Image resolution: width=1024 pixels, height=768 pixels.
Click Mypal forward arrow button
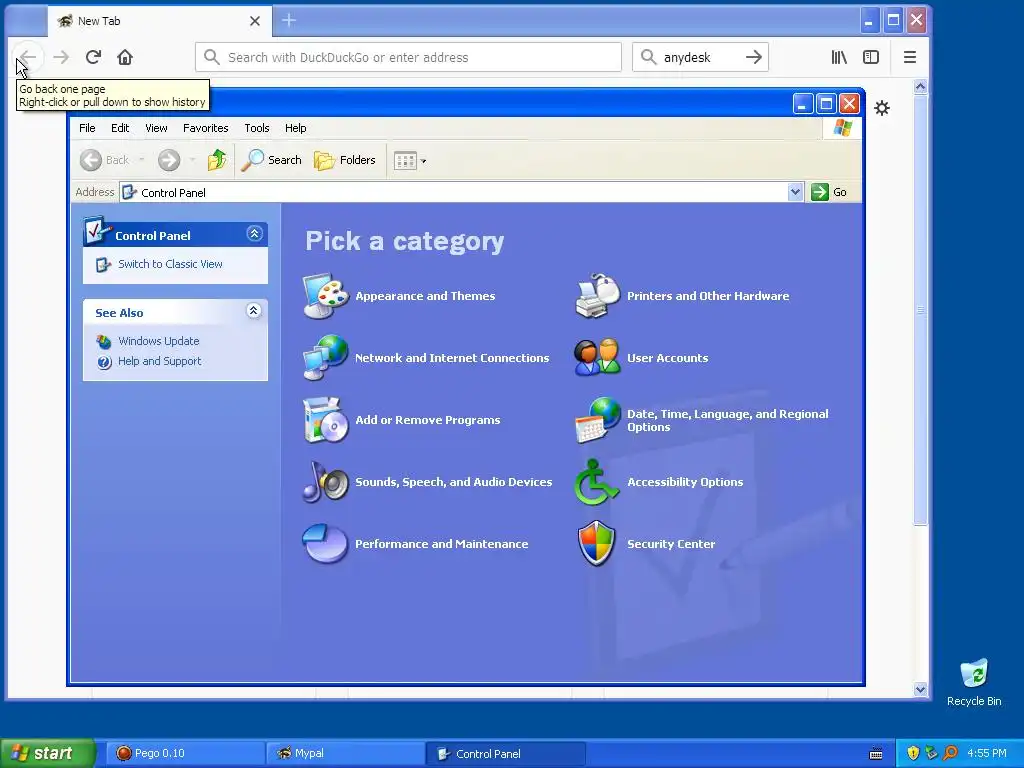coord(61,57)
